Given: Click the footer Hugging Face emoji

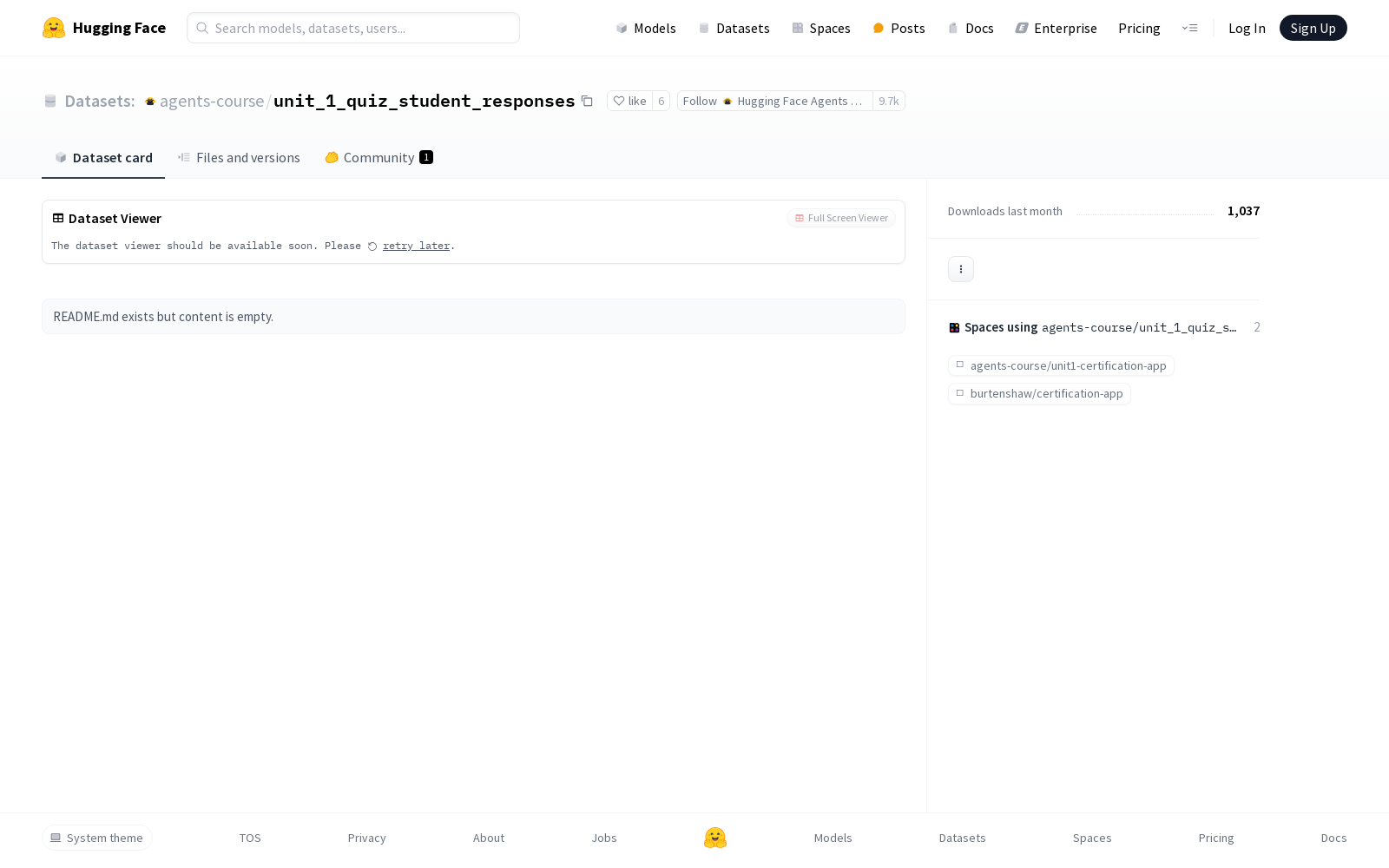Looking at the screenshot, I should [x=715, y=838].
